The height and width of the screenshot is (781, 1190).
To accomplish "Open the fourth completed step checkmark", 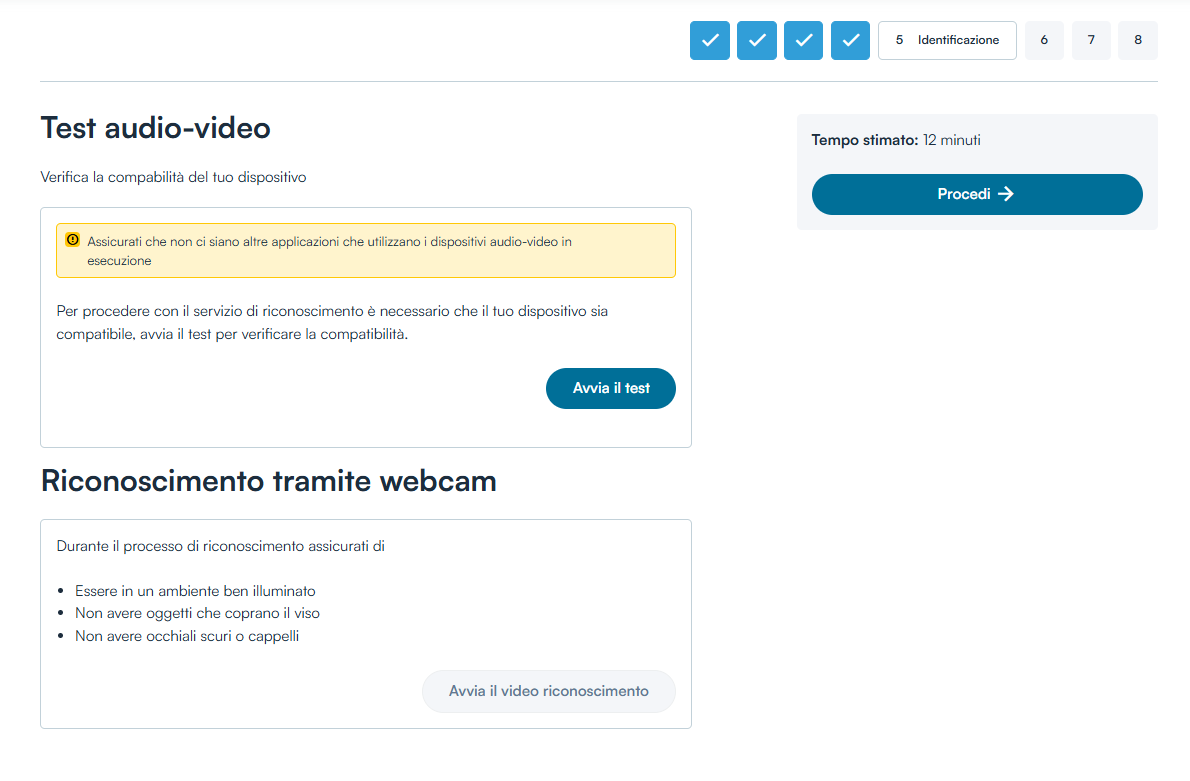I will [850, 40].
